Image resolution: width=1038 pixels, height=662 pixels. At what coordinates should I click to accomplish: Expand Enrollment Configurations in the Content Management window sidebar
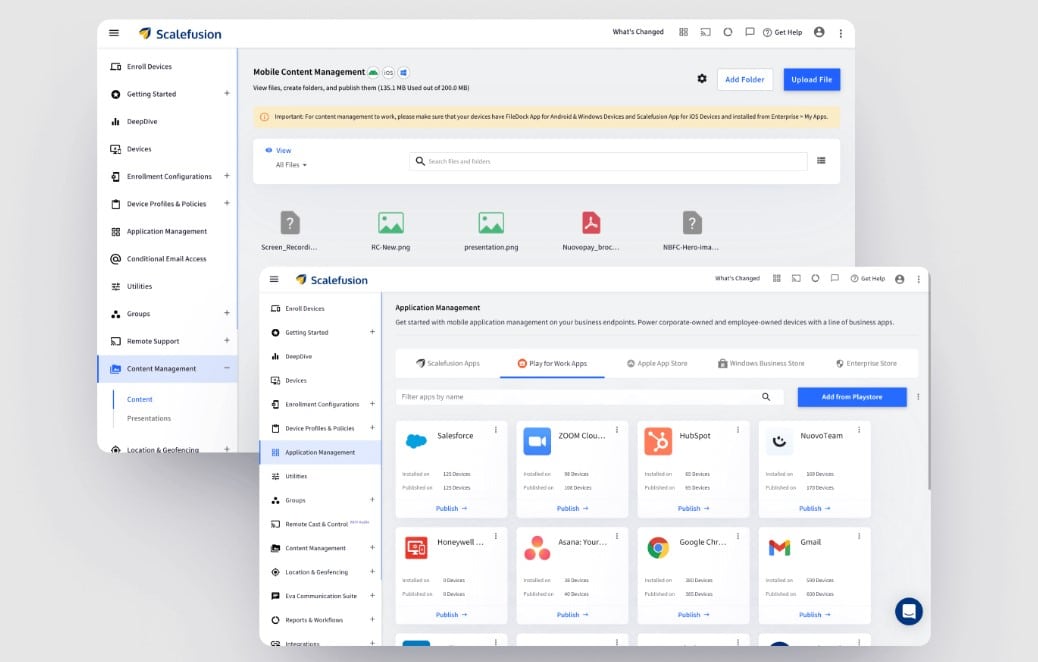[226, 176]
